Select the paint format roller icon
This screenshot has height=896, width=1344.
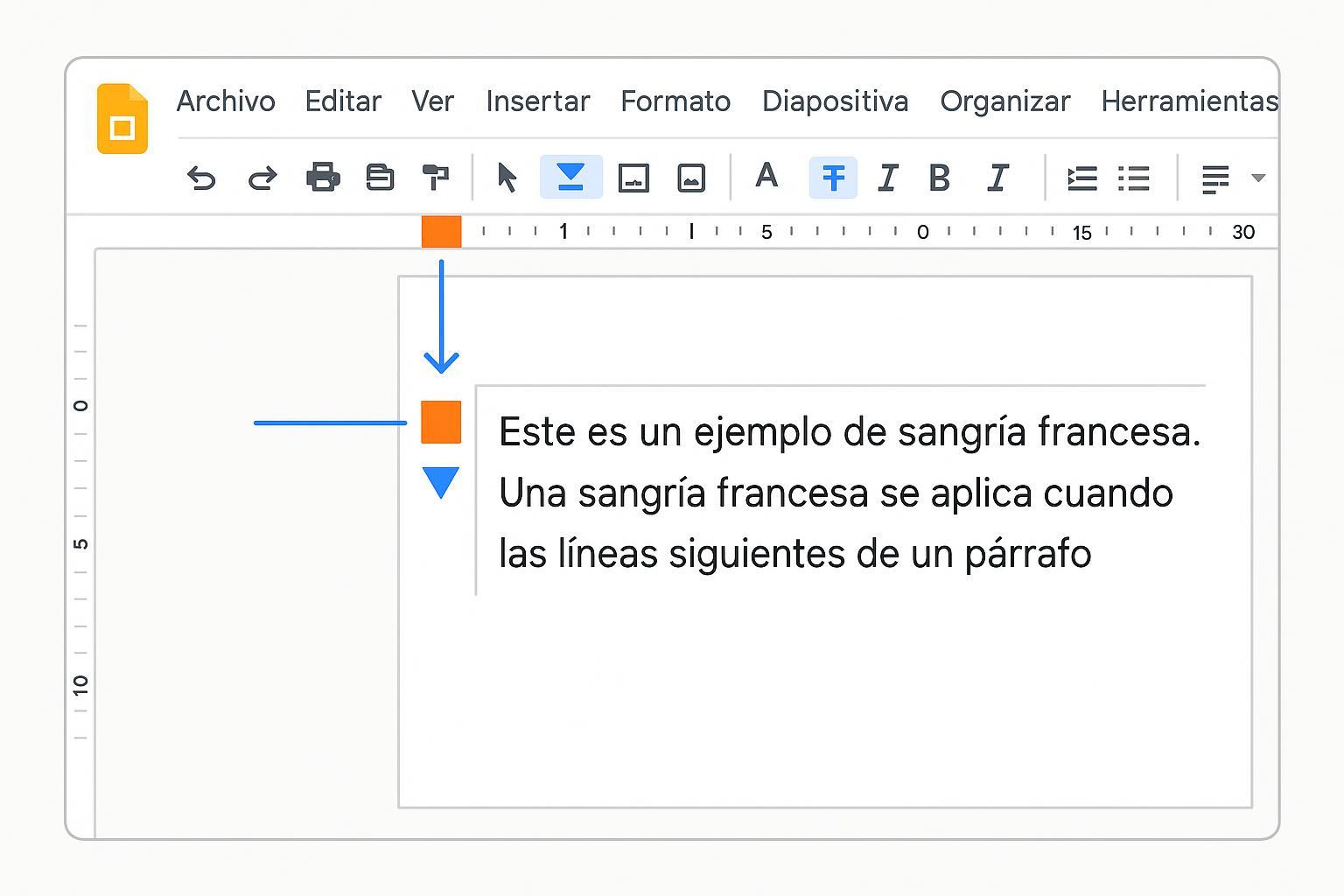coord(435,178)
